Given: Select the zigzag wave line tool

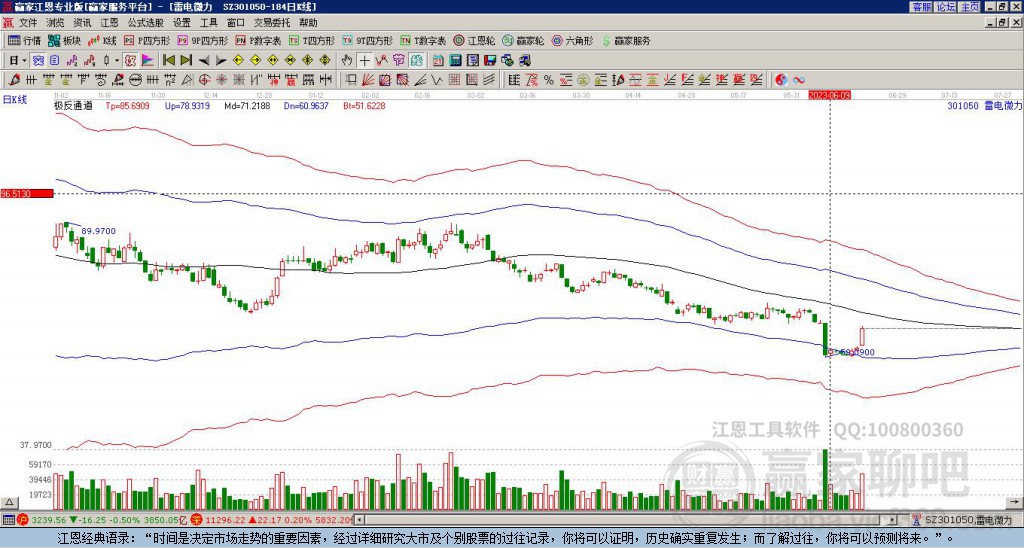Looking at the screenshot, I should tap(436, 80).
